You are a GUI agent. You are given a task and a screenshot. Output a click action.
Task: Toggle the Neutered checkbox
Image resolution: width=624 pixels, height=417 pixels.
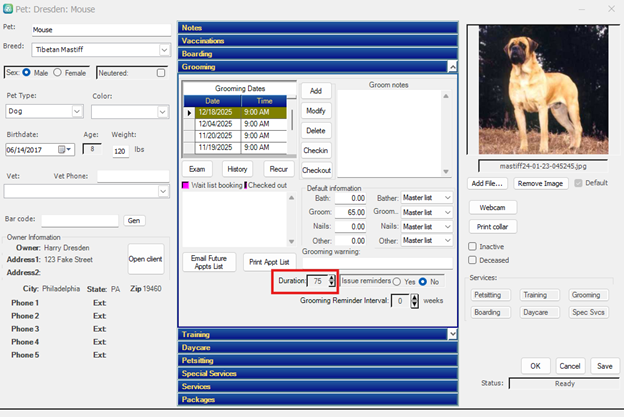161,73
